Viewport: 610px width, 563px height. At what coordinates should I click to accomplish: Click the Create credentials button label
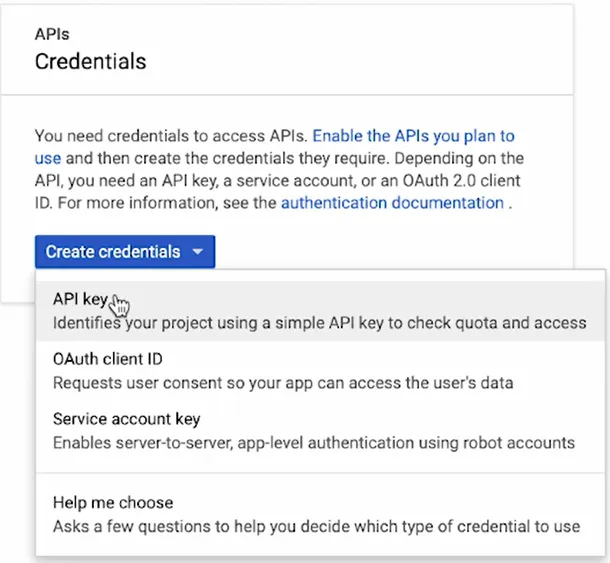pos(113,252)
